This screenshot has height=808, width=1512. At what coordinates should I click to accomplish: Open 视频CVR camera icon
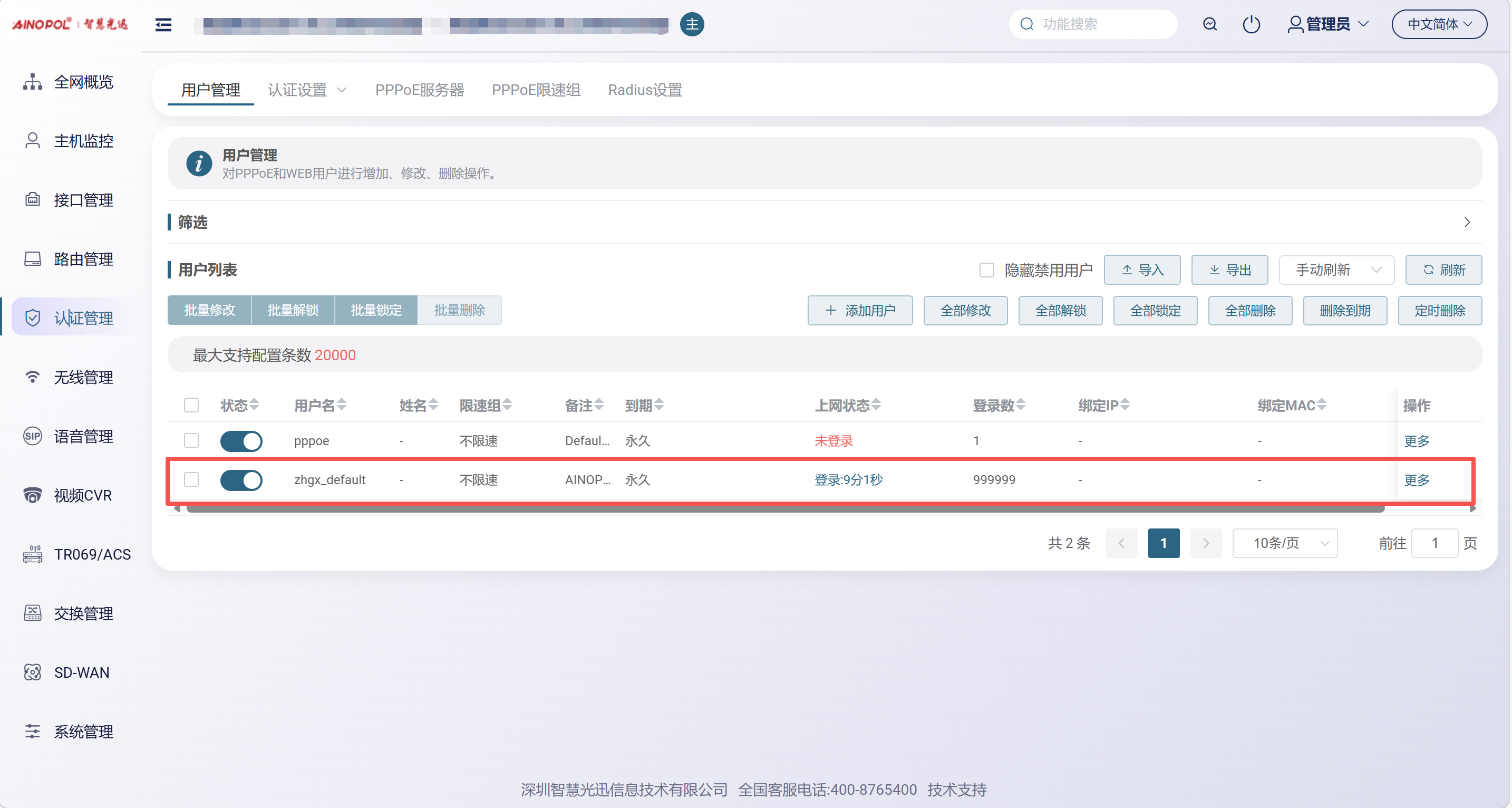(32, 495)
